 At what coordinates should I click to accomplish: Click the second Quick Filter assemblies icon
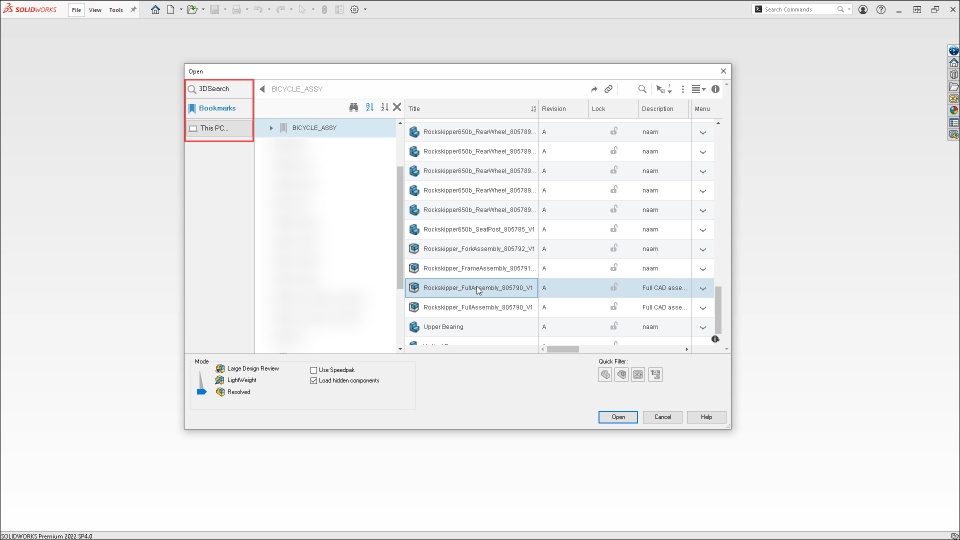click(621, 375)
